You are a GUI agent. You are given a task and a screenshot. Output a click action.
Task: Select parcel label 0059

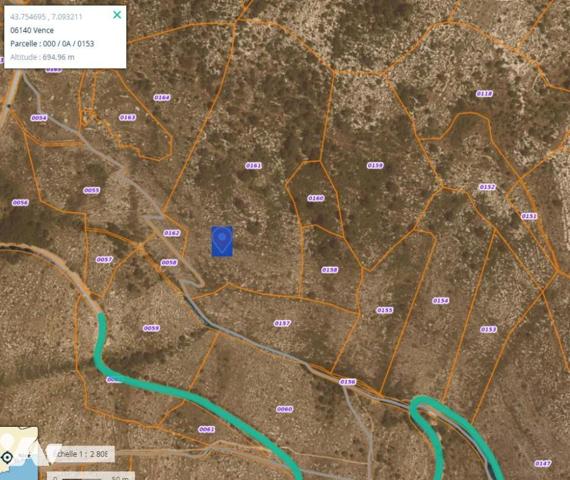coord(151,328)
